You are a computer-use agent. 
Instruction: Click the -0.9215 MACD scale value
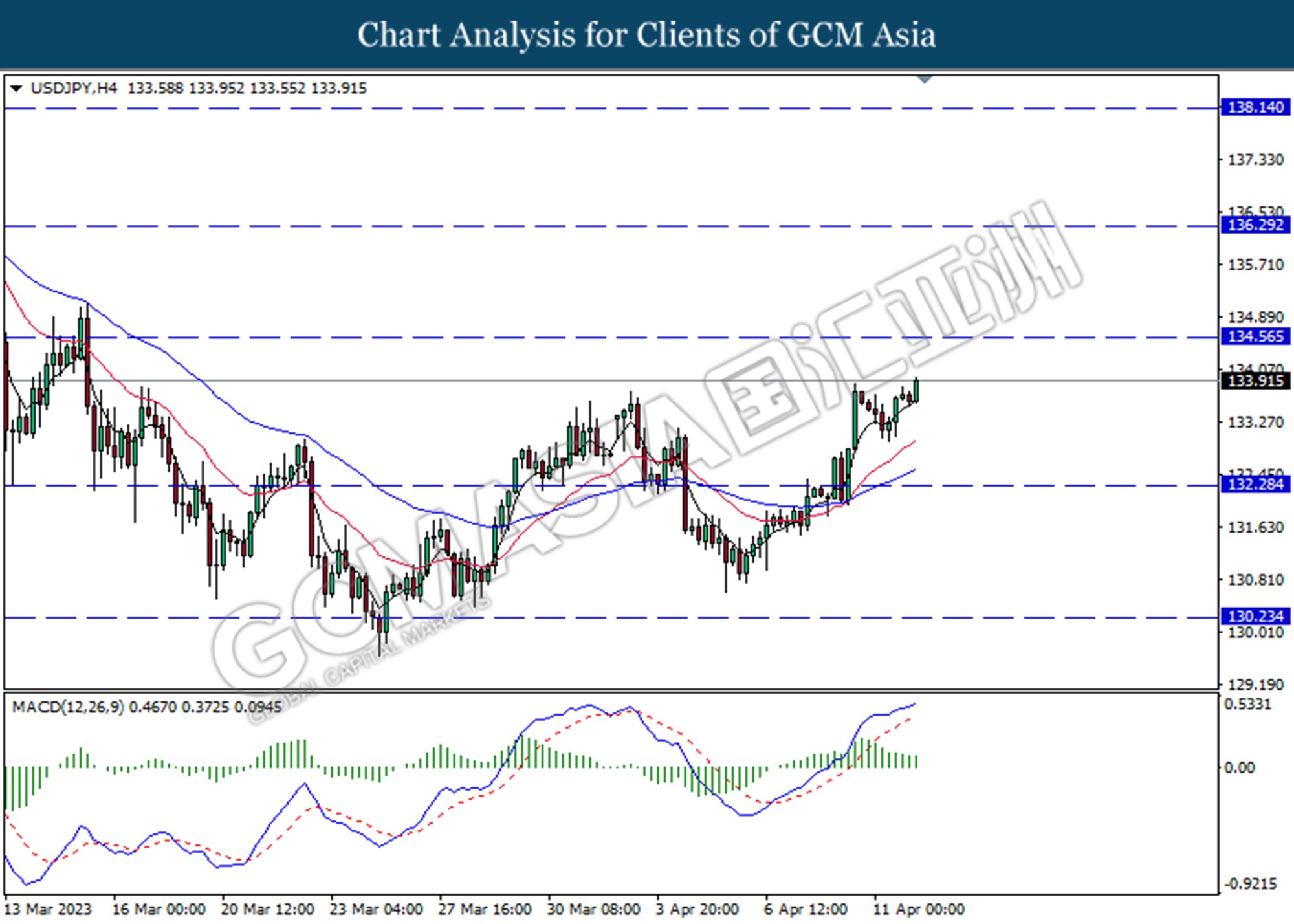tap(1250, 884)
